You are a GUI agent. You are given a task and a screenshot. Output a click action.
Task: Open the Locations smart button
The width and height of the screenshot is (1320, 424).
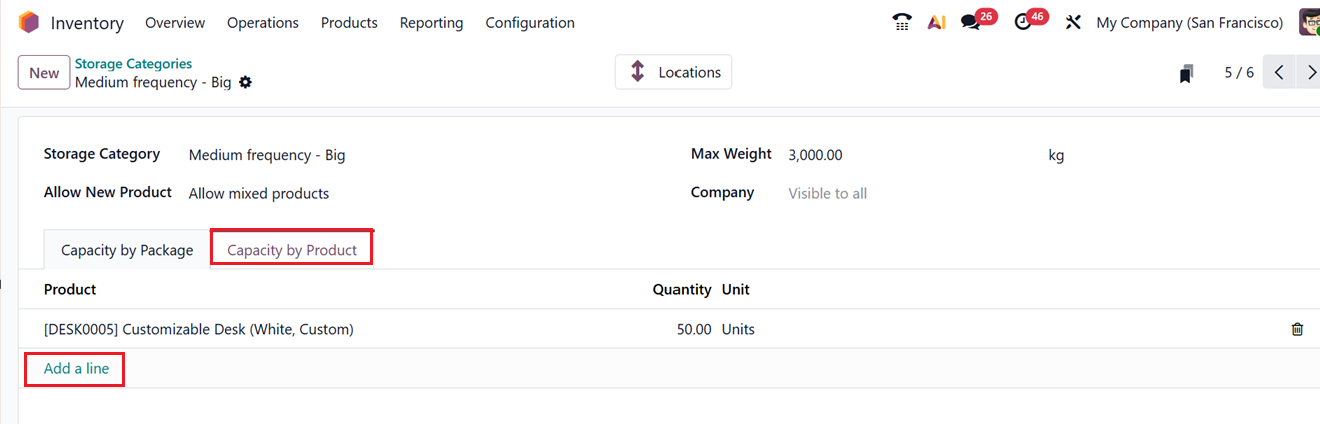[673, 72]
